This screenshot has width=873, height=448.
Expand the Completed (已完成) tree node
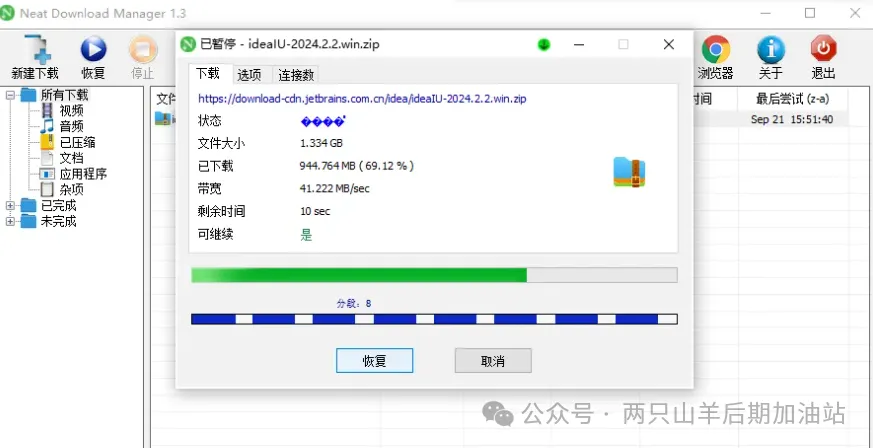coord(10,205)
